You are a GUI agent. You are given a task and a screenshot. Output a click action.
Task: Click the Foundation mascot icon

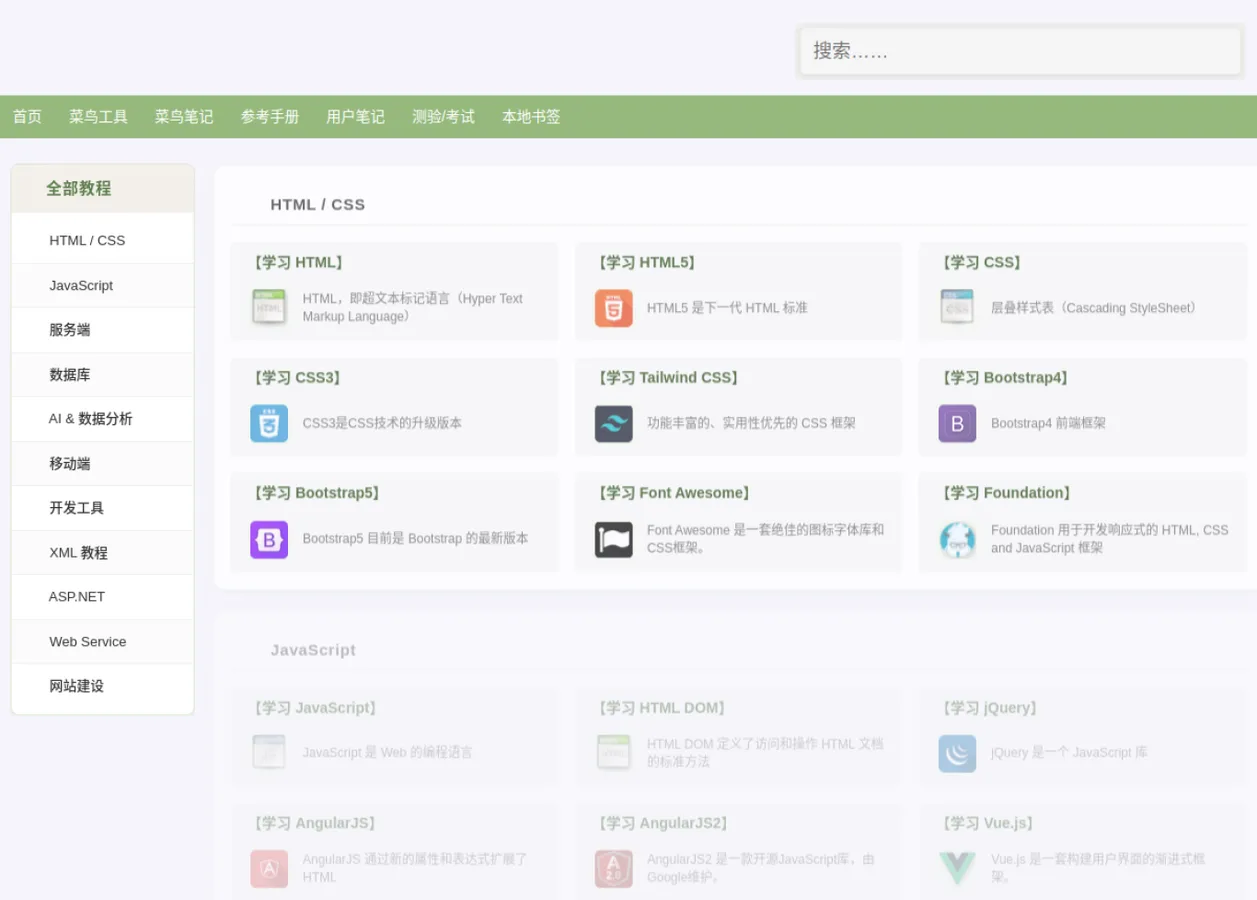point(957,539)
